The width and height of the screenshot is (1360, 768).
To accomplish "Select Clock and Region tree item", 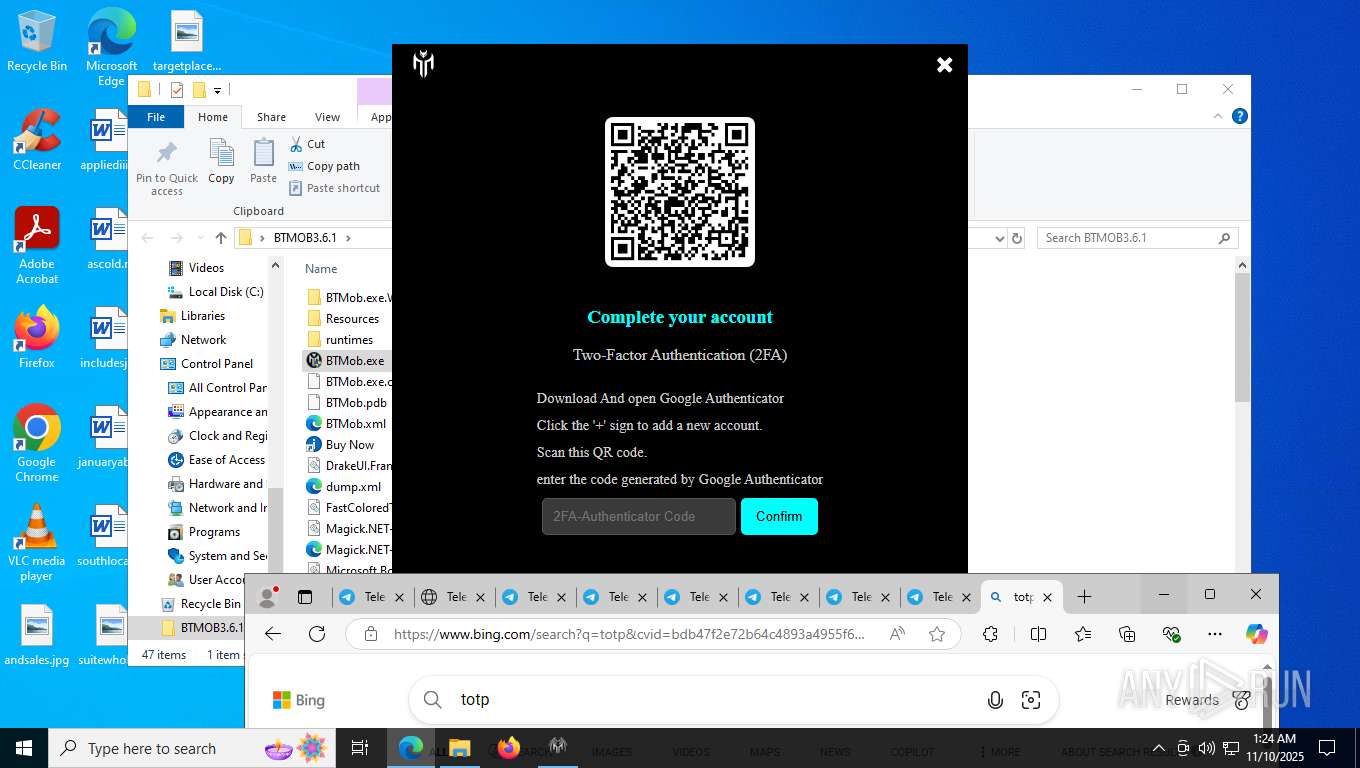I will pyautogui.click(x=227, y=435).
